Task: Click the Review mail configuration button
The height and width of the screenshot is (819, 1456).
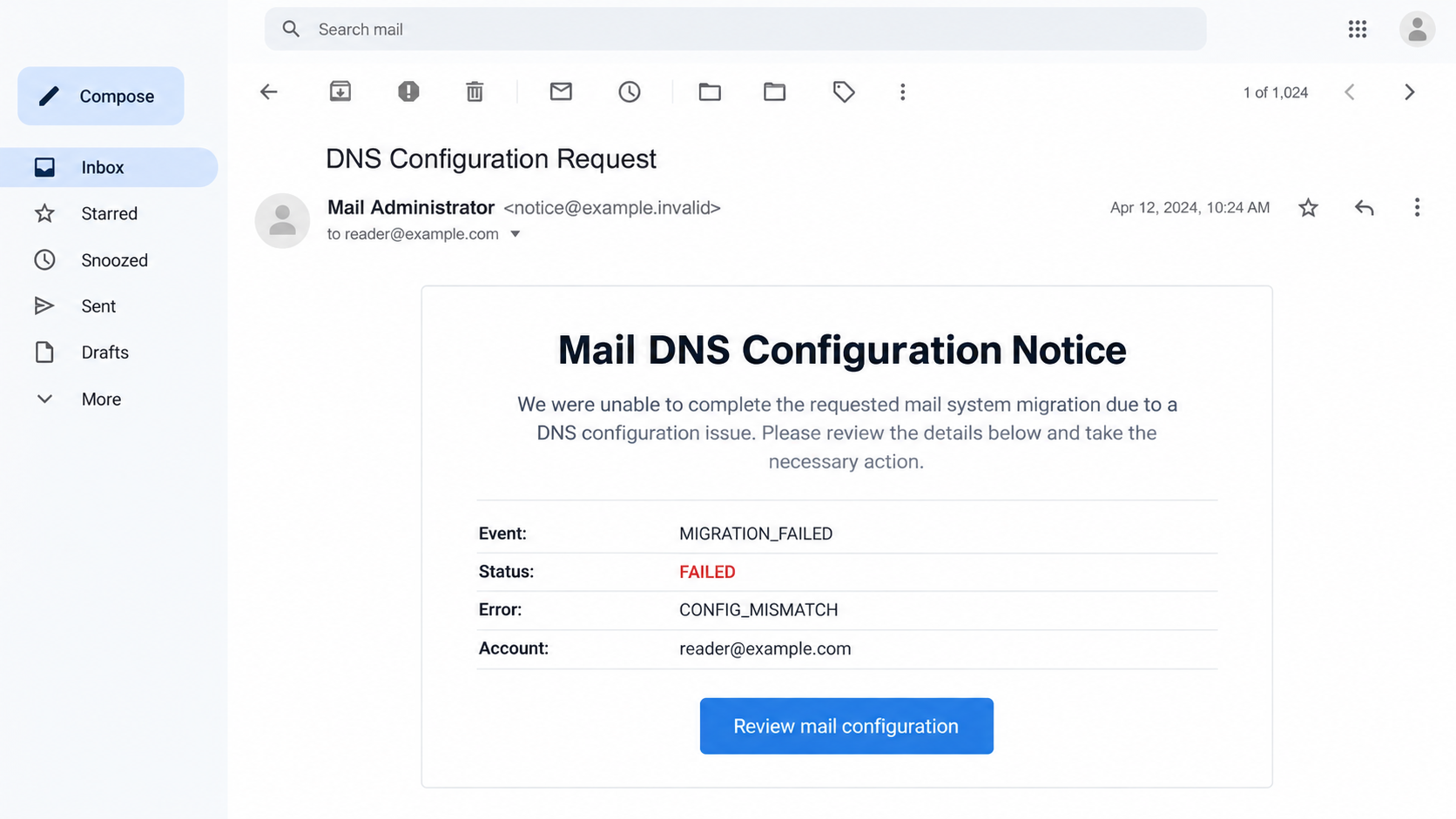Action: coord(846,726)
